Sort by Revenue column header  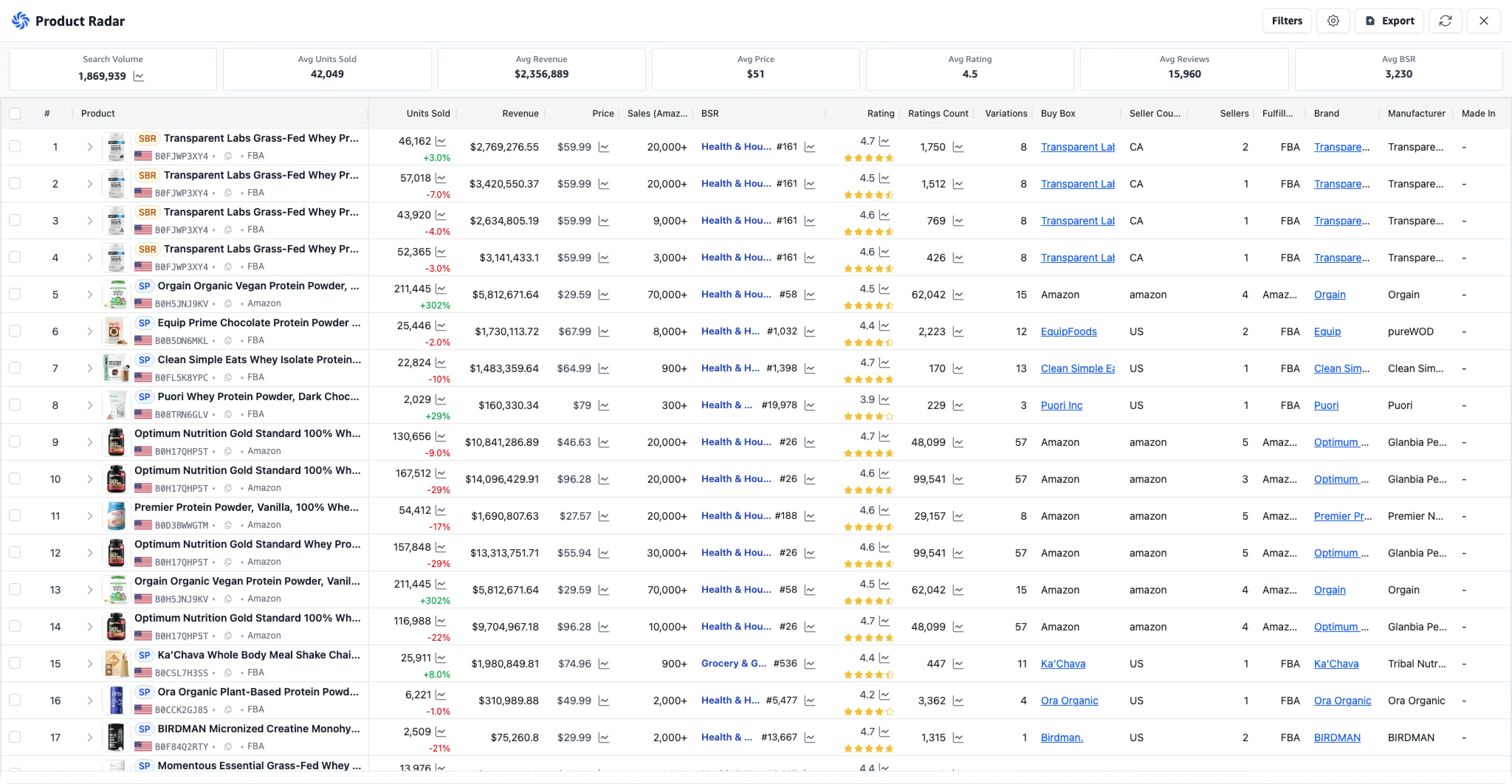coord(520,114)
